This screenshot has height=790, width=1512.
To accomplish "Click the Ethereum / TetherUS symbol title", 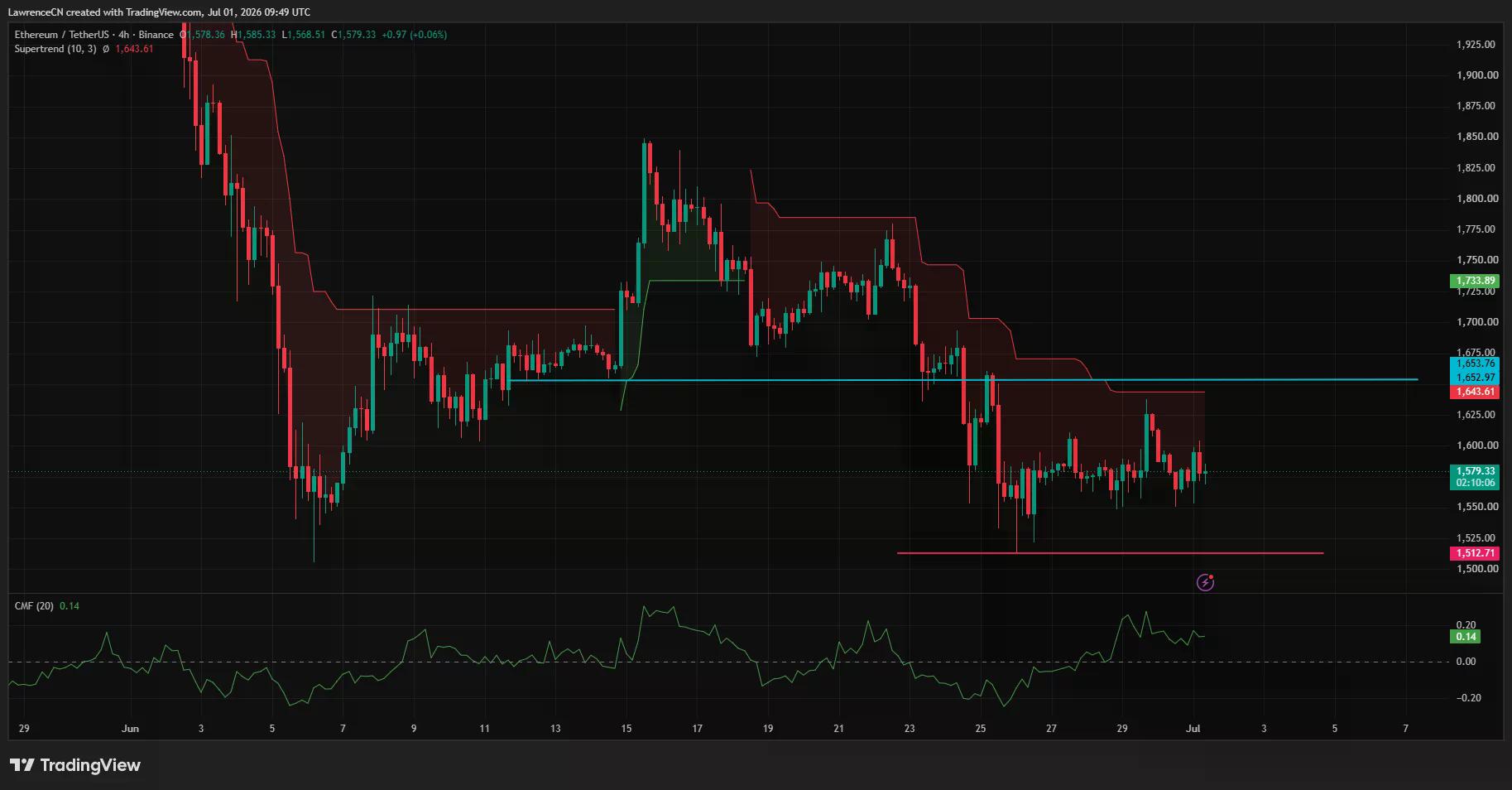I will pos(61,35).
